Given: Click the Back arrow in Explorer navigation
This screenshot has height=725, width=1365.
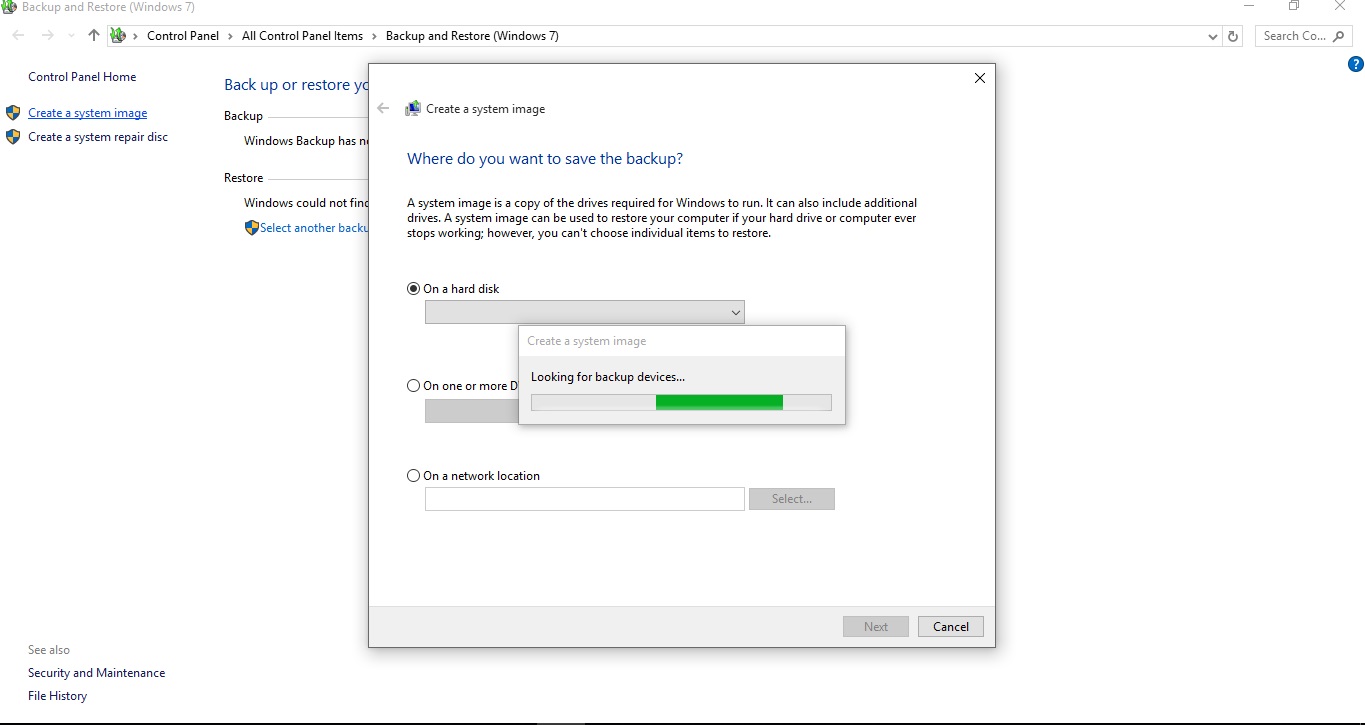Looking at the screenshot, I should [18, 35].
